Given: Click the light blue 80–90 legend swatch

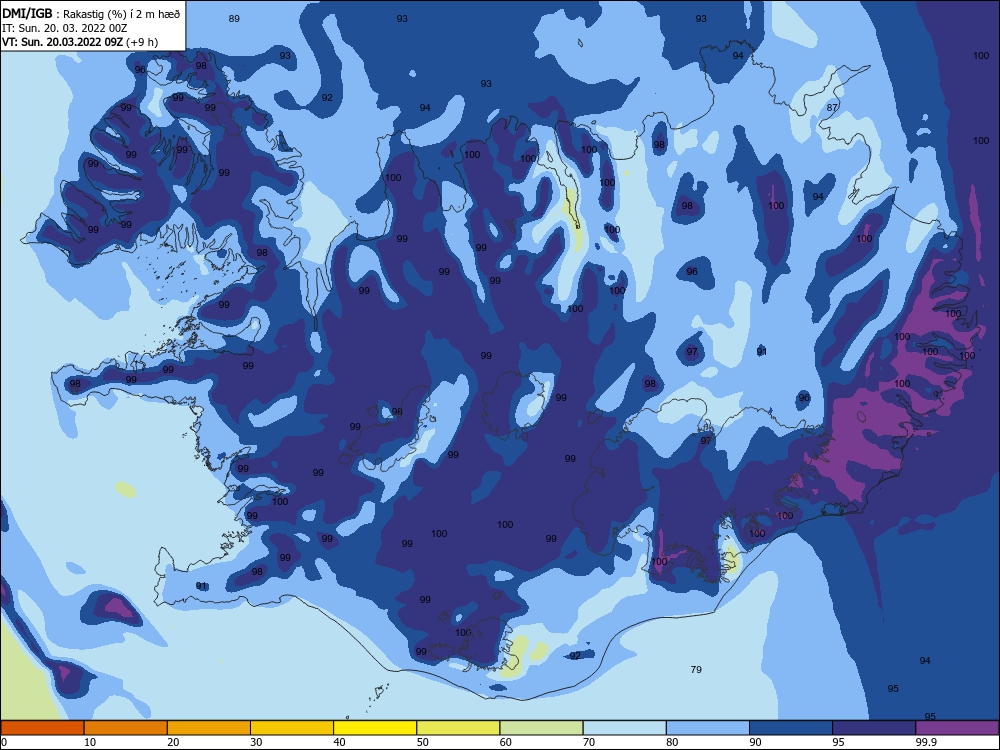Looking at the screenshot, I should point(708,728).
